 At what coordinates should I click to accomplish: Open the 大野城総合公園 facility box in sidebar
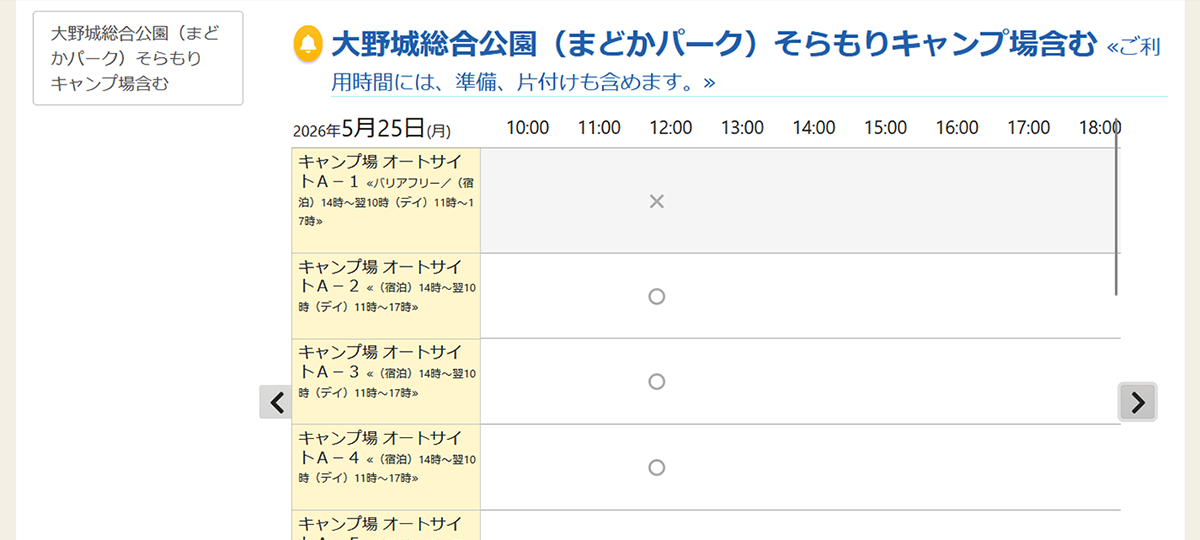point(138,59)
